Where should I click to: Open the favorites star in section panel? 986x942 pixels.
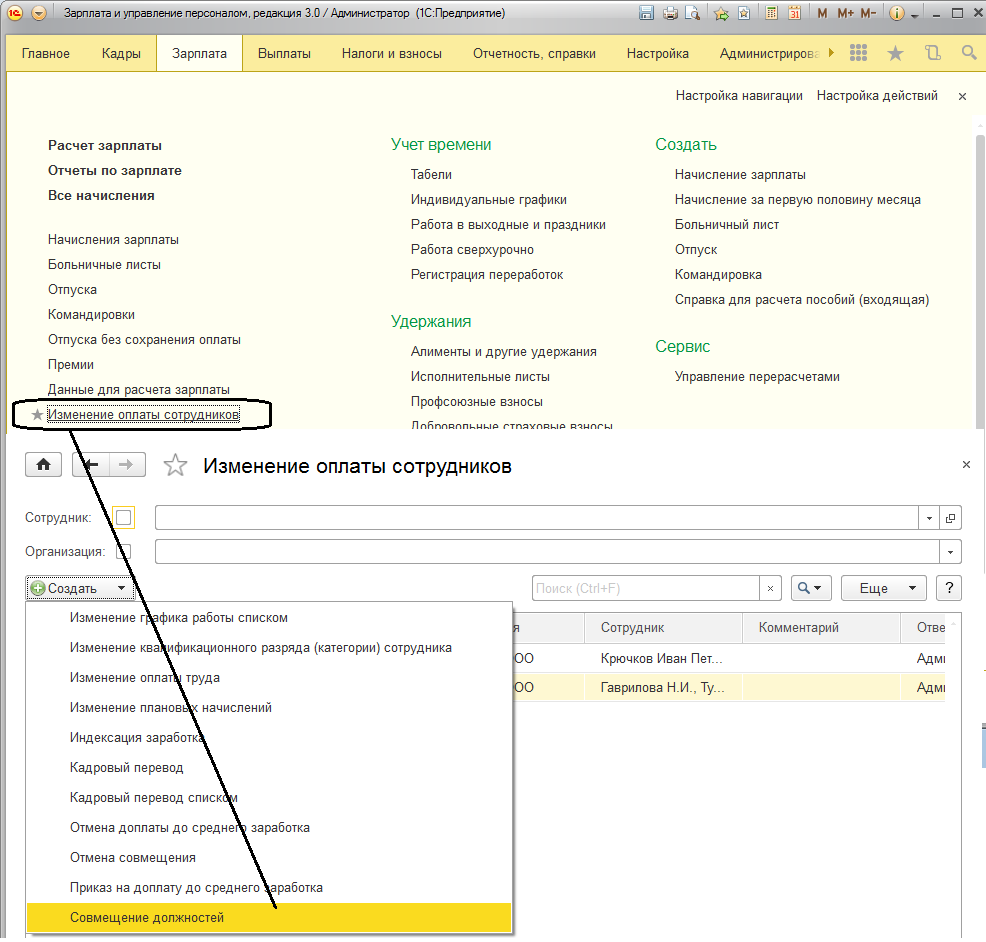(895, 53)
